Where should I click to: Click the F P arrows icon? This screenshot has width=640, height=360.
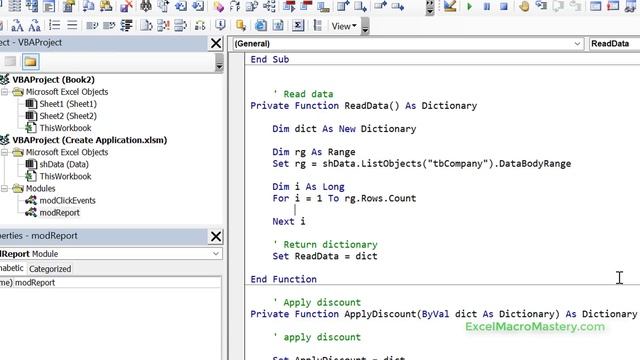(235, 6)
